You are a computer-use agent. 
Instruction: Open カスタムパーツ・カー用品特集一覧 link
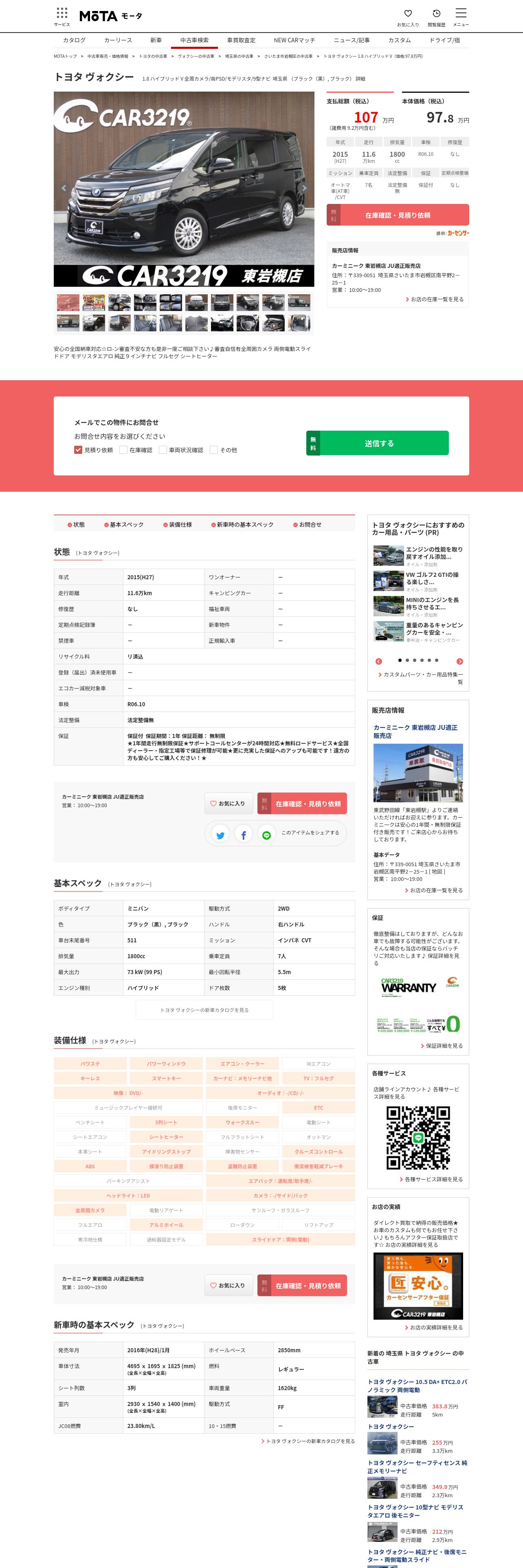pos(421,678)
